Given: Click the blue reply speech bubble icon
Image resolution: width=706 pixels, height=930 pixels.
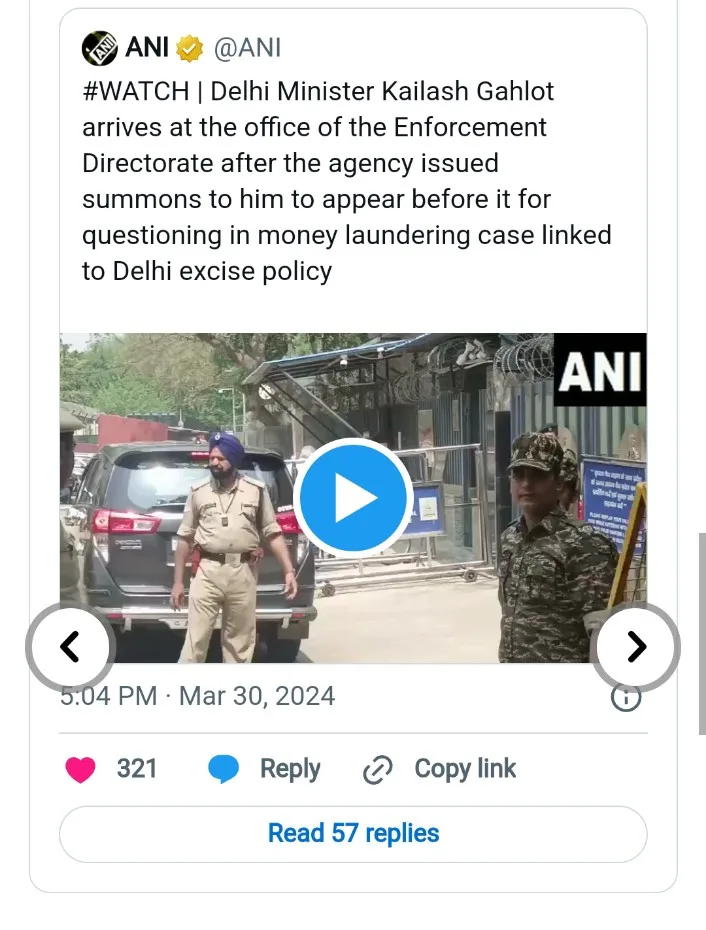Looking at the screenshot, I should (224, 769).
